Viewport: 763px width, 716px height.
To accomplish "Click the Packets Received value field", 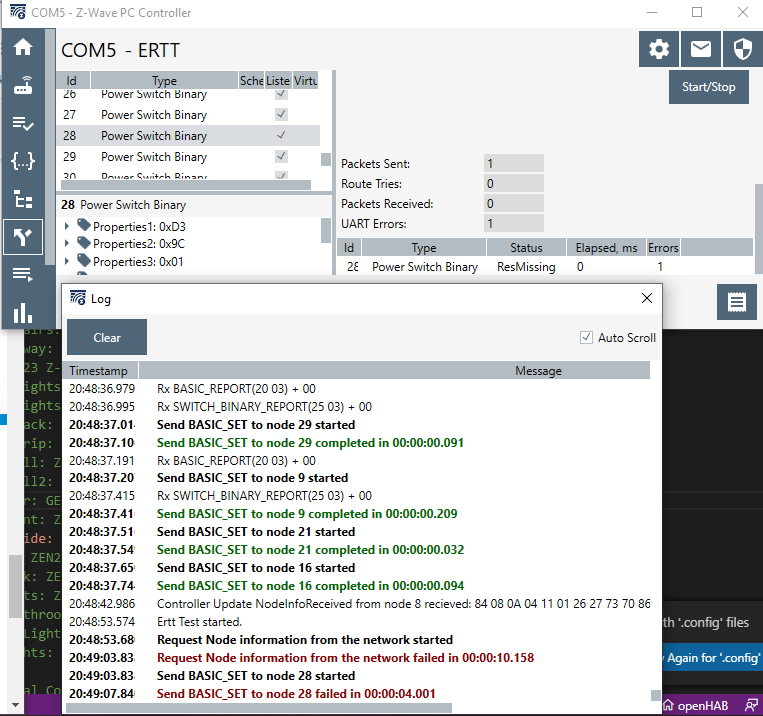I will 513,203.
